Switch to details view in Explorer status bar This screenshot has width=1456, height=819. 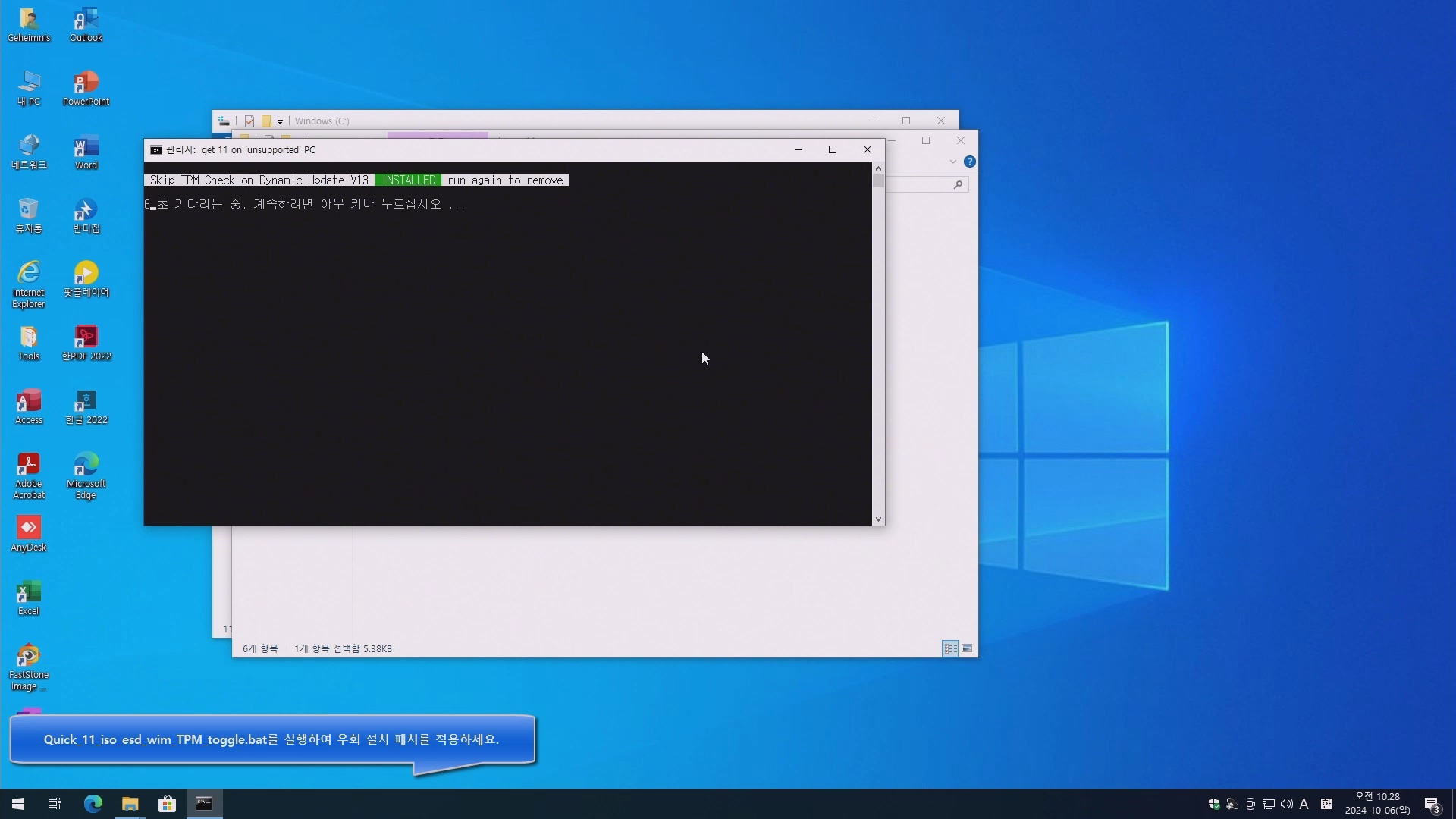(950, 648)
